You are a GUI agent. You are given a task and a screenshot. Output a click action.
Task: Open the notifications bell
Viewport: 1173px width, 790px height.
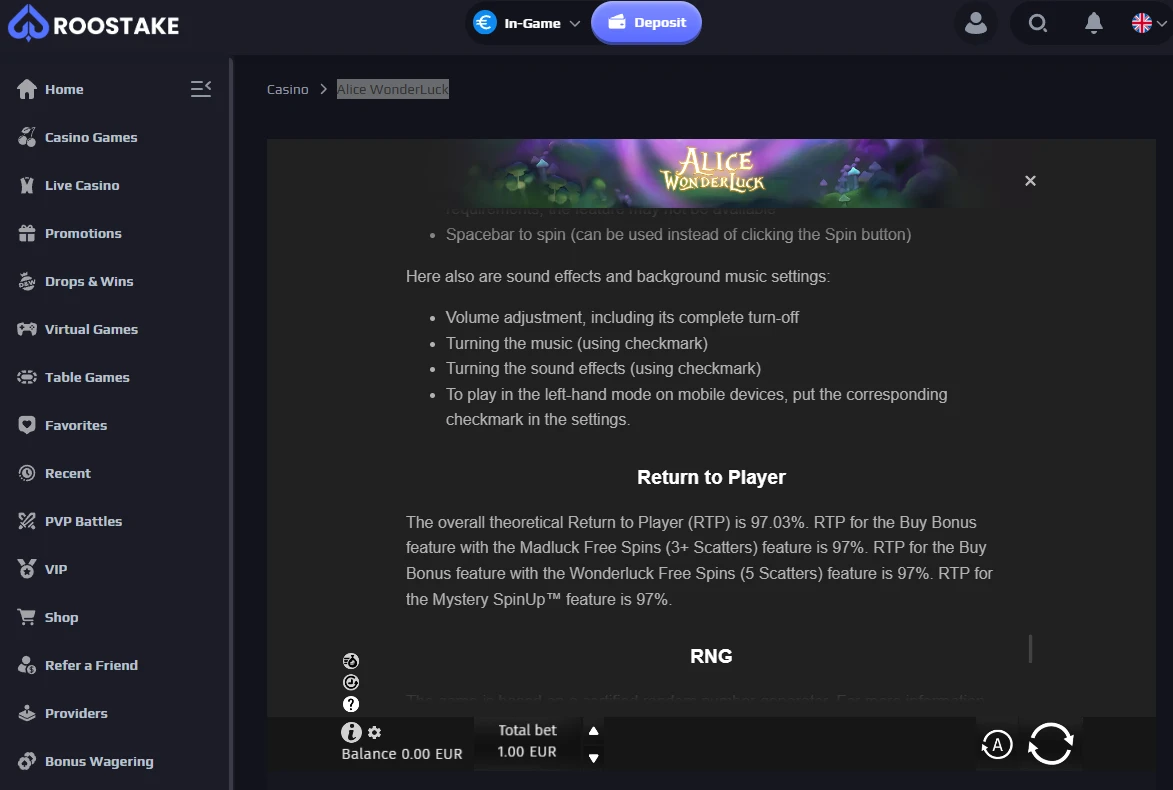(x=1094, y=23)
